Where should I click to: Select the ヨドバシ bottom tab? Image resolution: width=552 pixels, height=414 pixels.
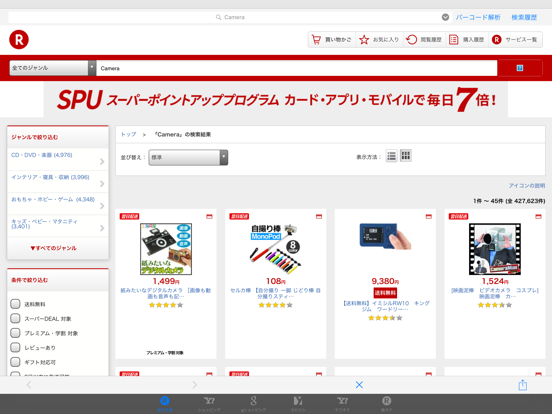[298, 403]
